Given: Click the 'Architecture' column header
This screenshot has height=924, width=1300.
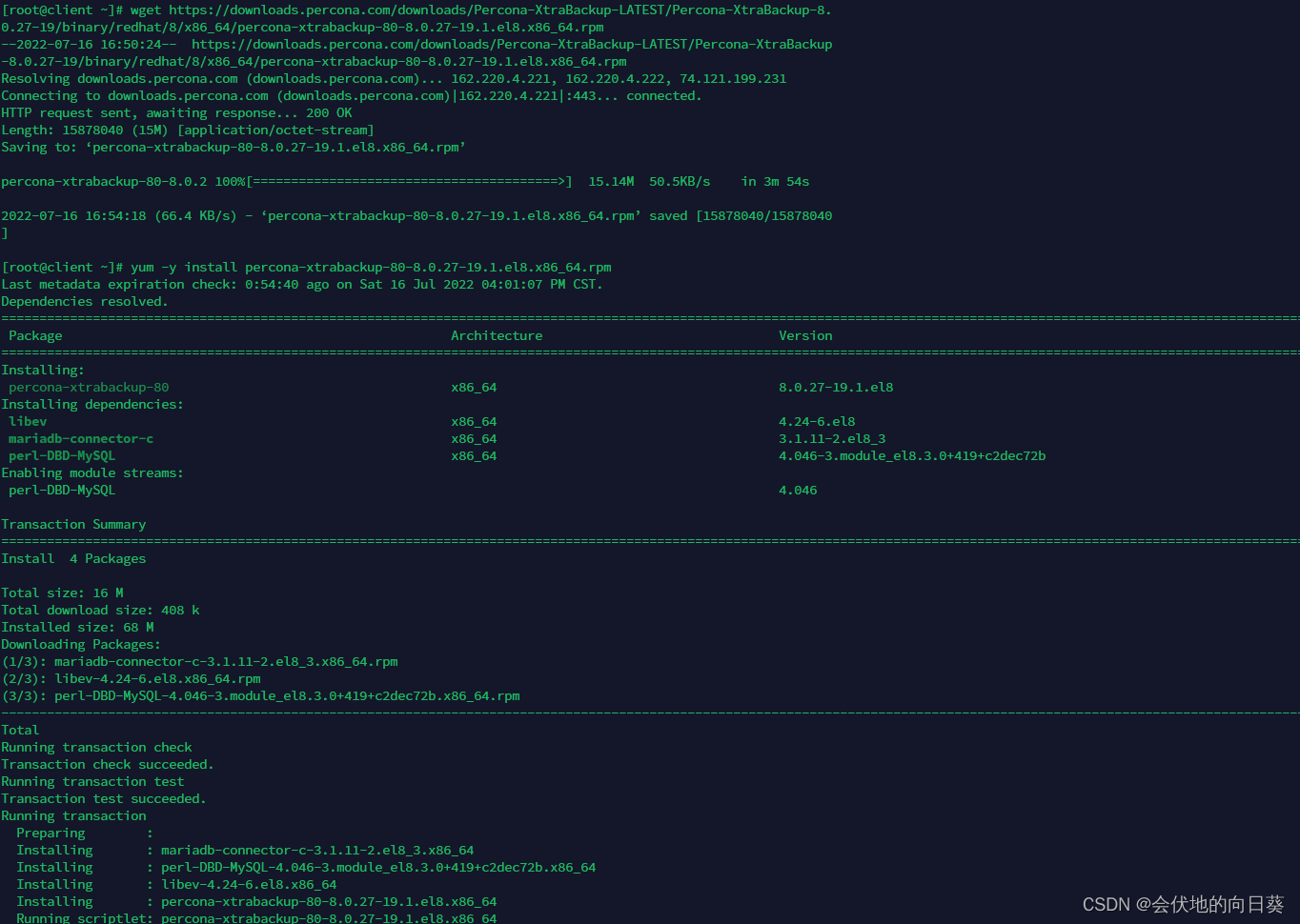Looking at the screenshot, I should [x=497, y=336].
